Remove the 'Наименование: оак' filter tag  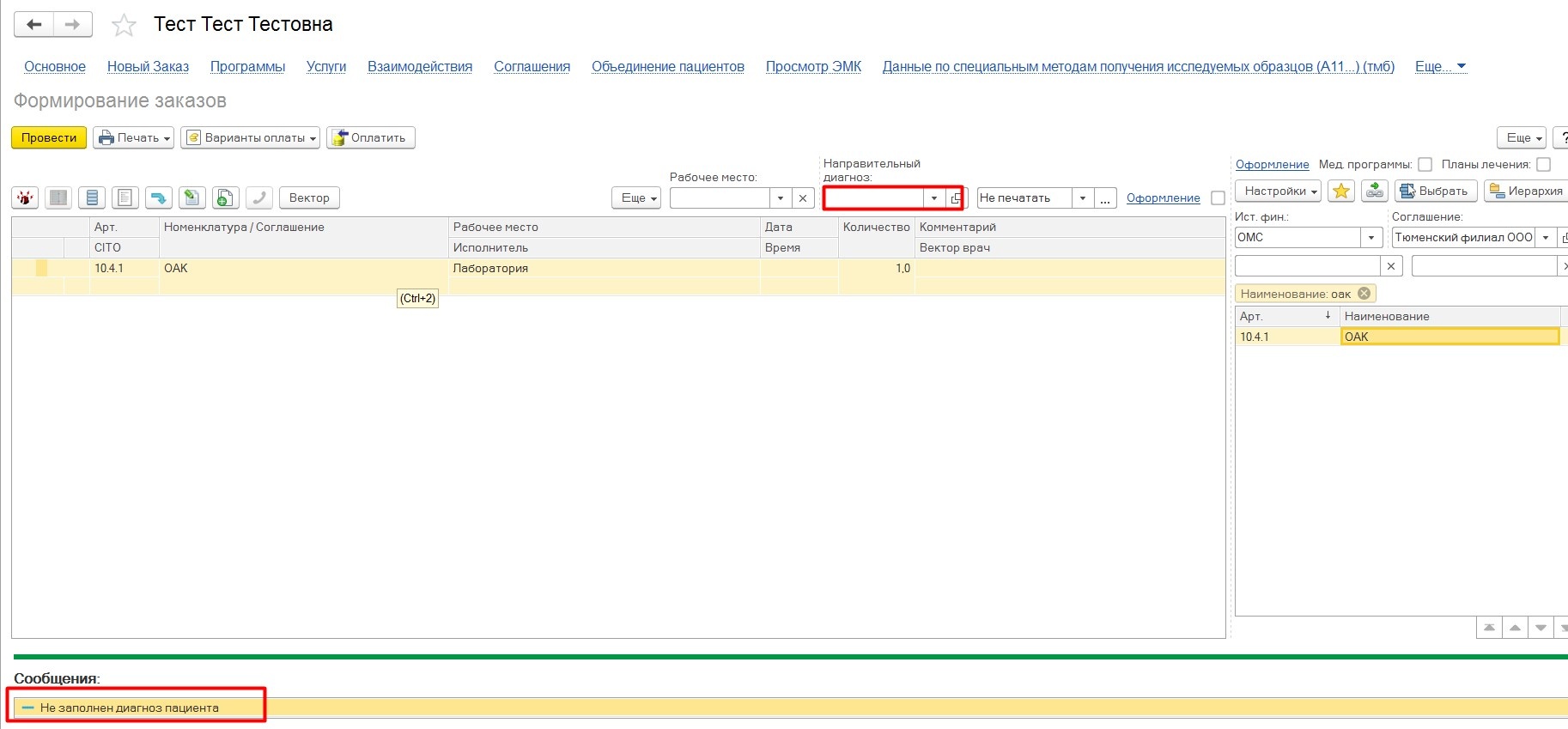[1364, 294]
